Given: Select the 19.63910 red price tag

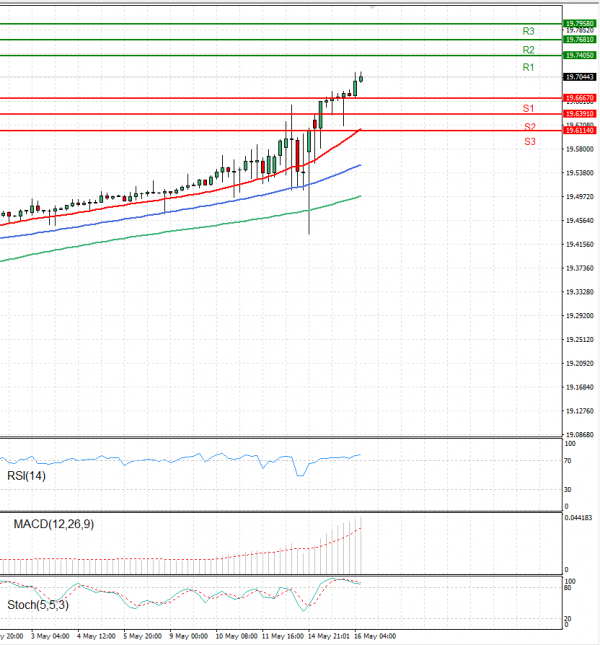Looking at the screenshot, I should [x=579, y=114].
